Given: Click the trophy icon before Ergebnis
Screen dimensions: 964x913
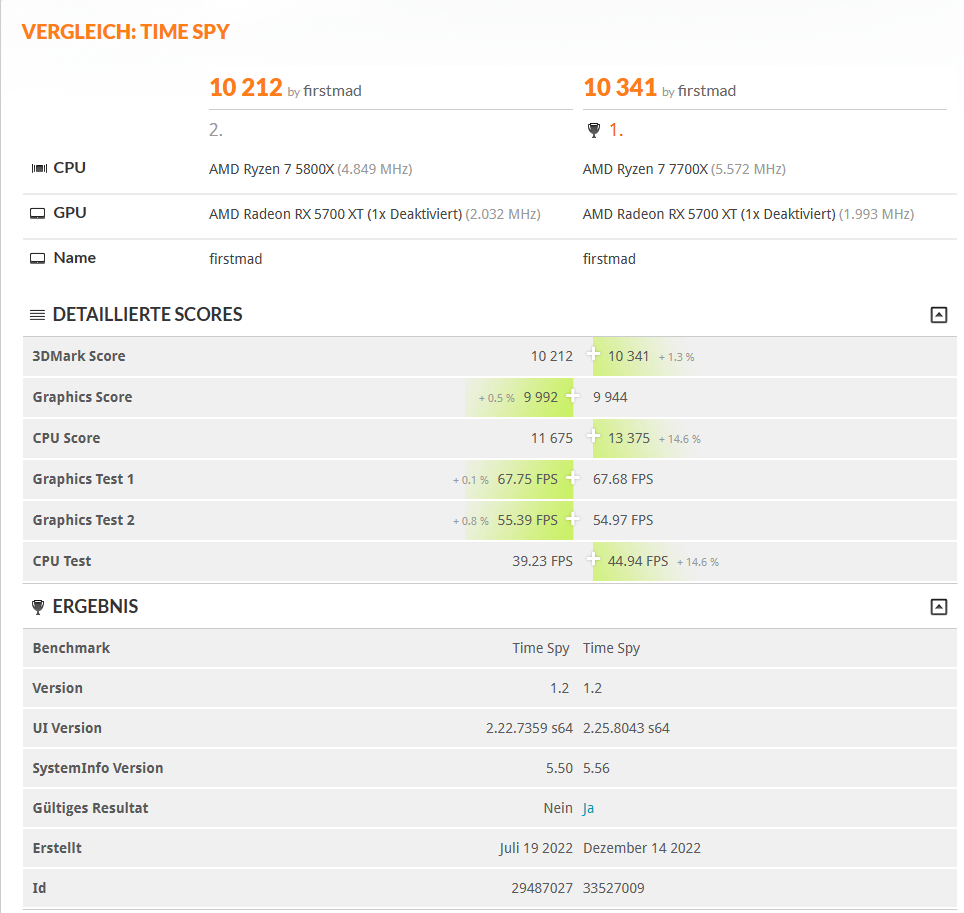Looking at the screenshot, I should 38,607.
